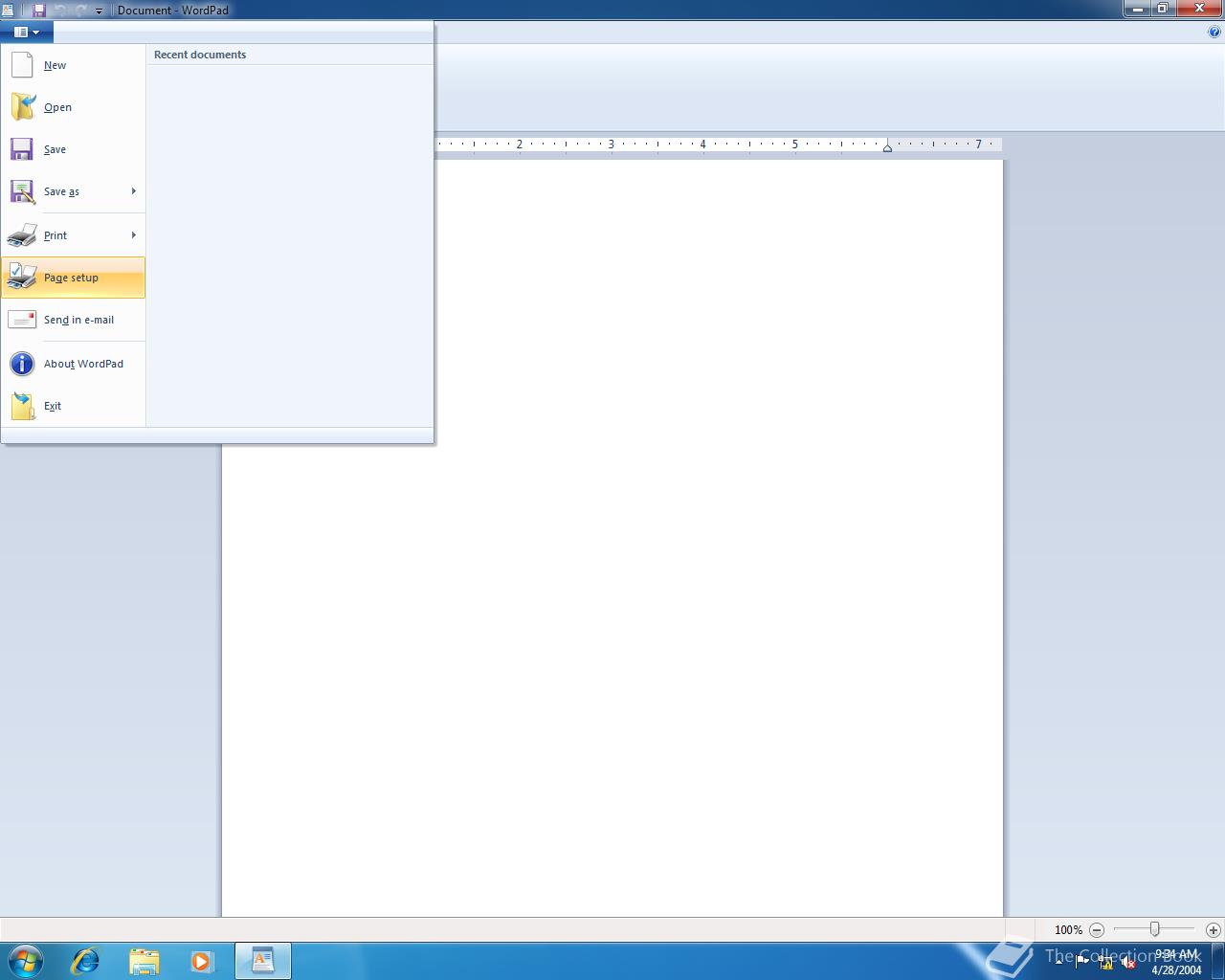The image size is (1225, 980).
Task: Click the WordPad menu button to close menu
Action: (27, 32)
